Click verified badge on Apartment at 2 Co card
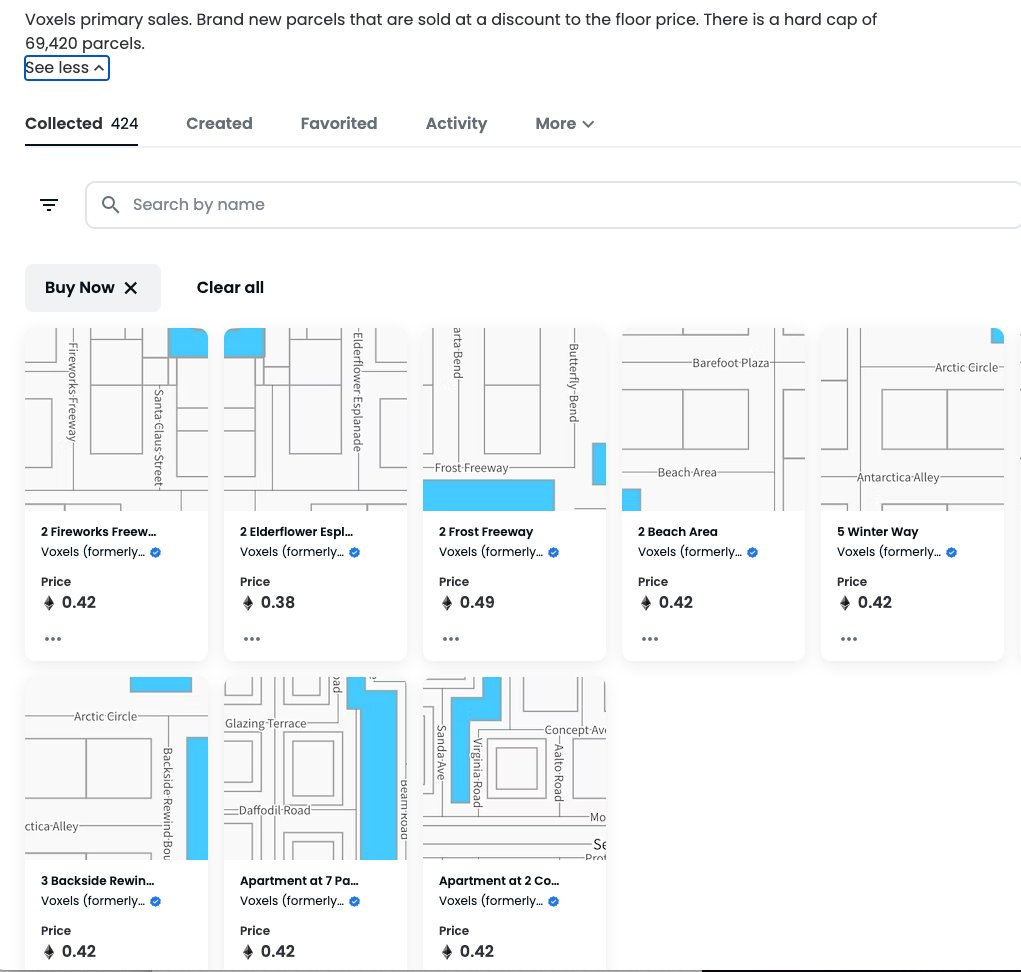 [553, 901]
